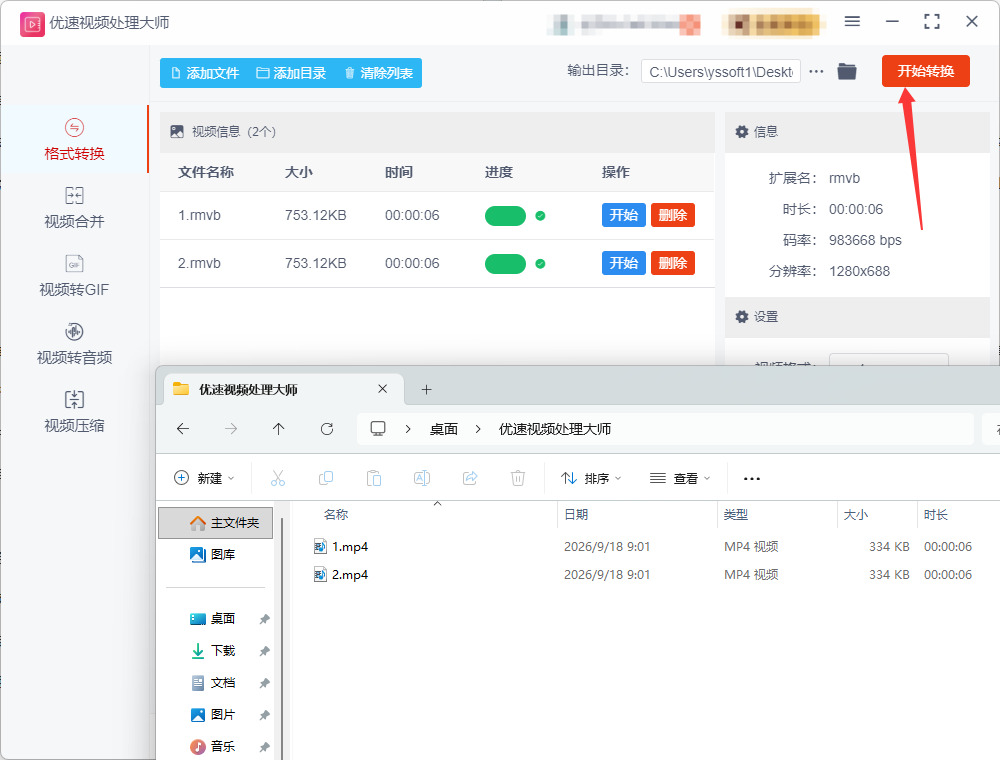Open the hamburger menu in the title bar
The width and height of the screenshot is (1000, 760).
[852, 22]
